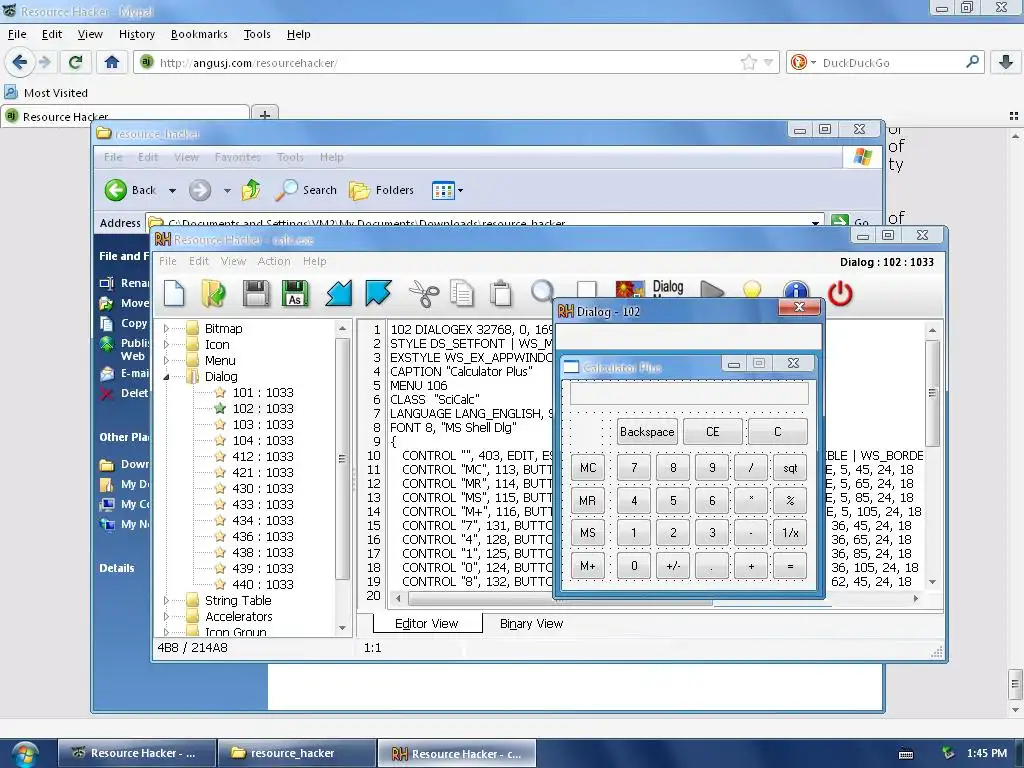Click the red power Exit icon

click(840, 293)
